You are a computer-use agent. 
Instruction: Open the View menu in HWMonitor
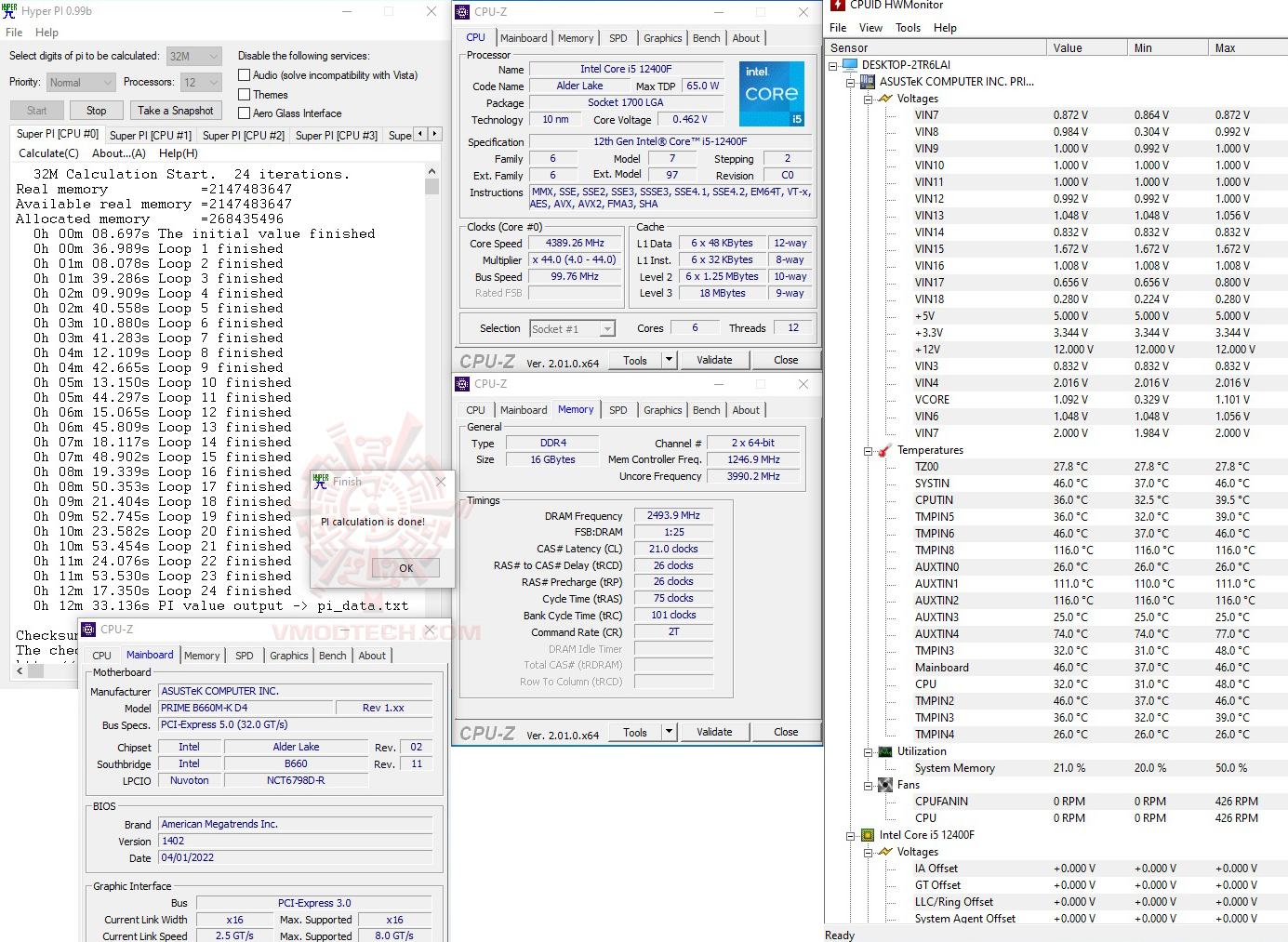coord(870,28)
